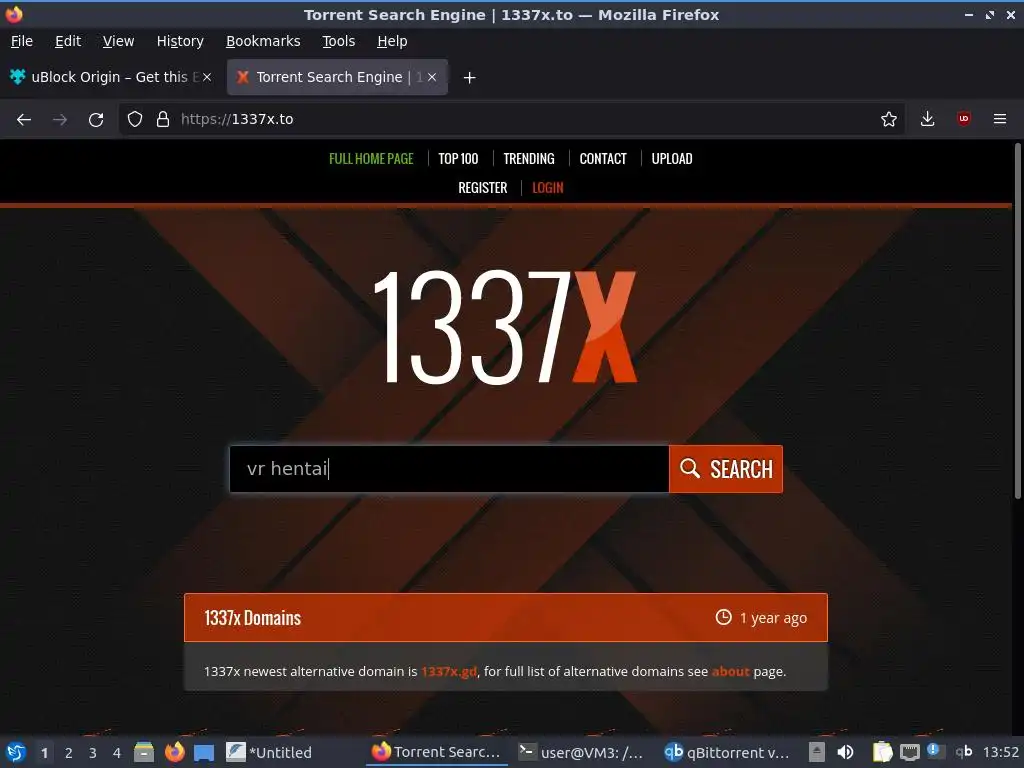Click the page vertical scrollbar

[1017, 321]
